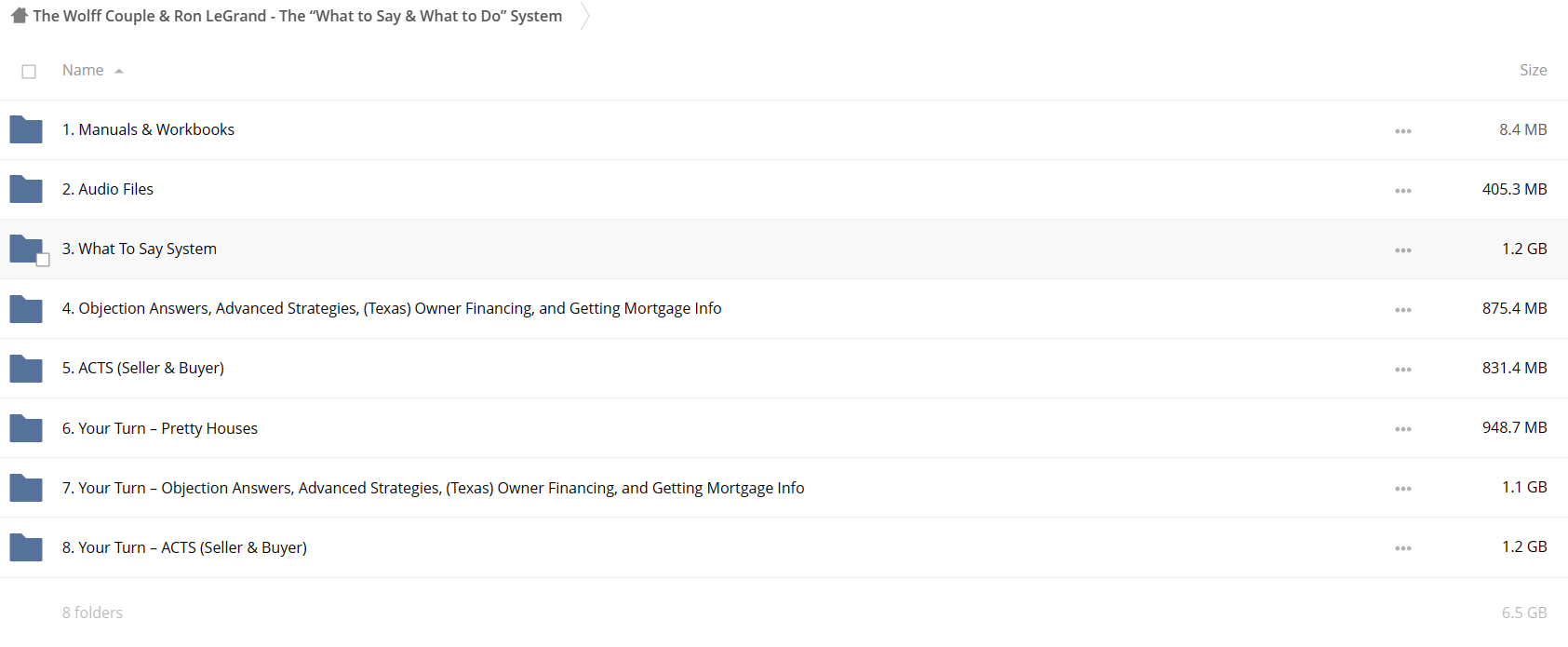The height and width of the screenshot is (647, 1568).
Task: Click the 1.1 GB size value
Action: point(1524,487)
